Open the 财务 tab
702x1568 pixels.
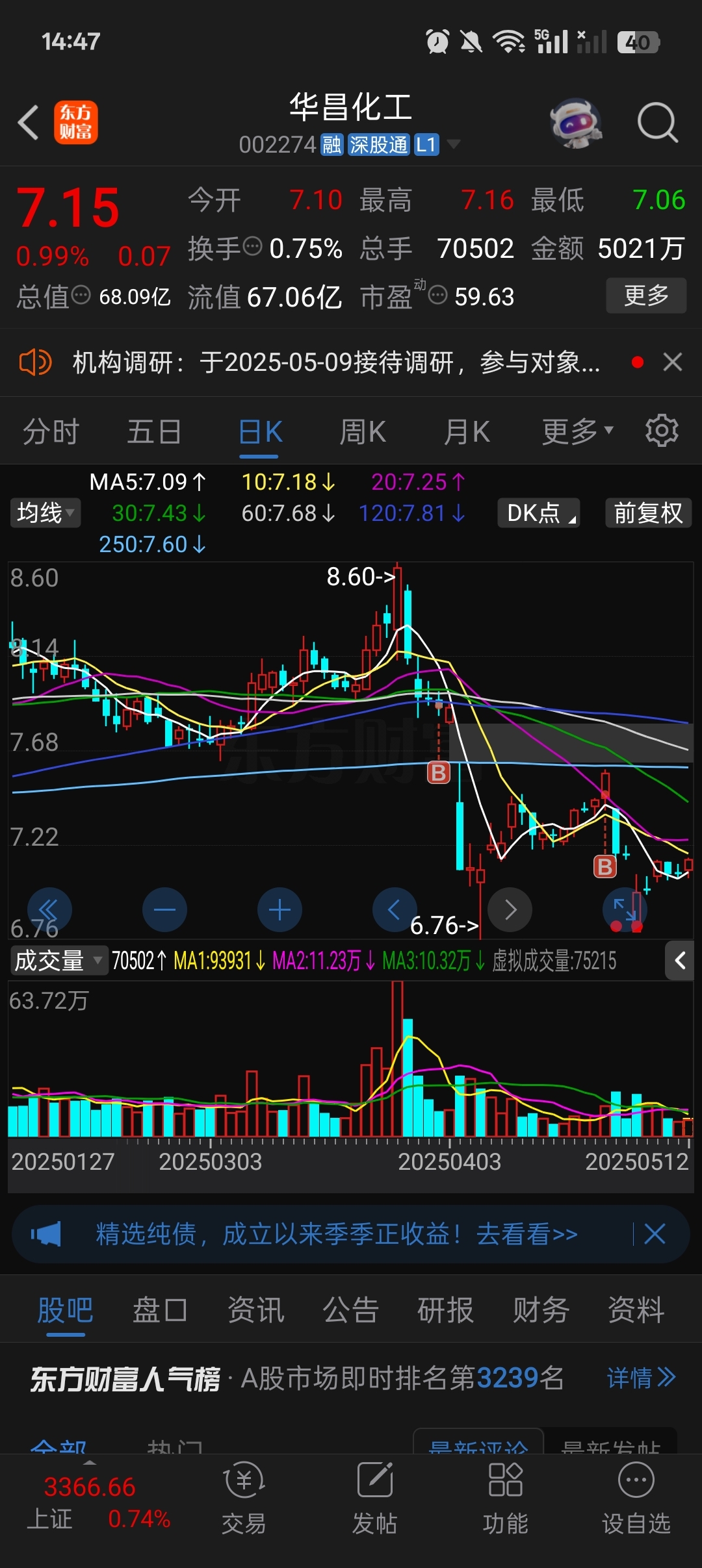(541, 1310)
